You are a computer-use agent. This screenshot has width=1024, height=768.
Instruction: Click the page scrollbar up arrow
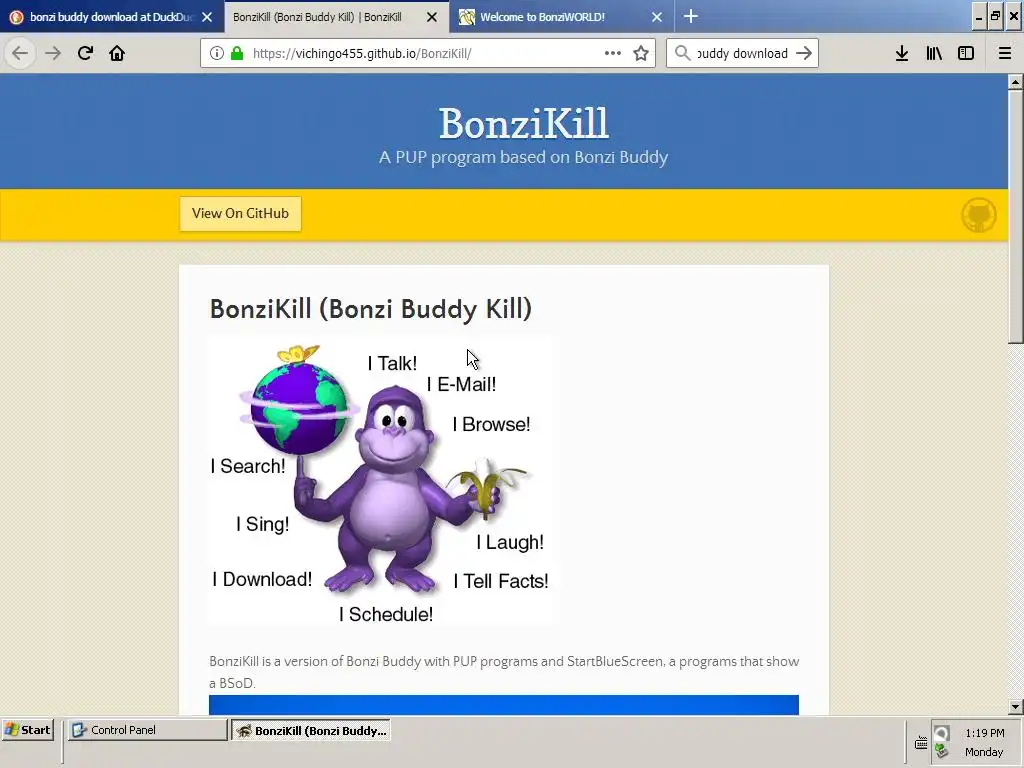pyautogui.click(x=1015, y=82)
